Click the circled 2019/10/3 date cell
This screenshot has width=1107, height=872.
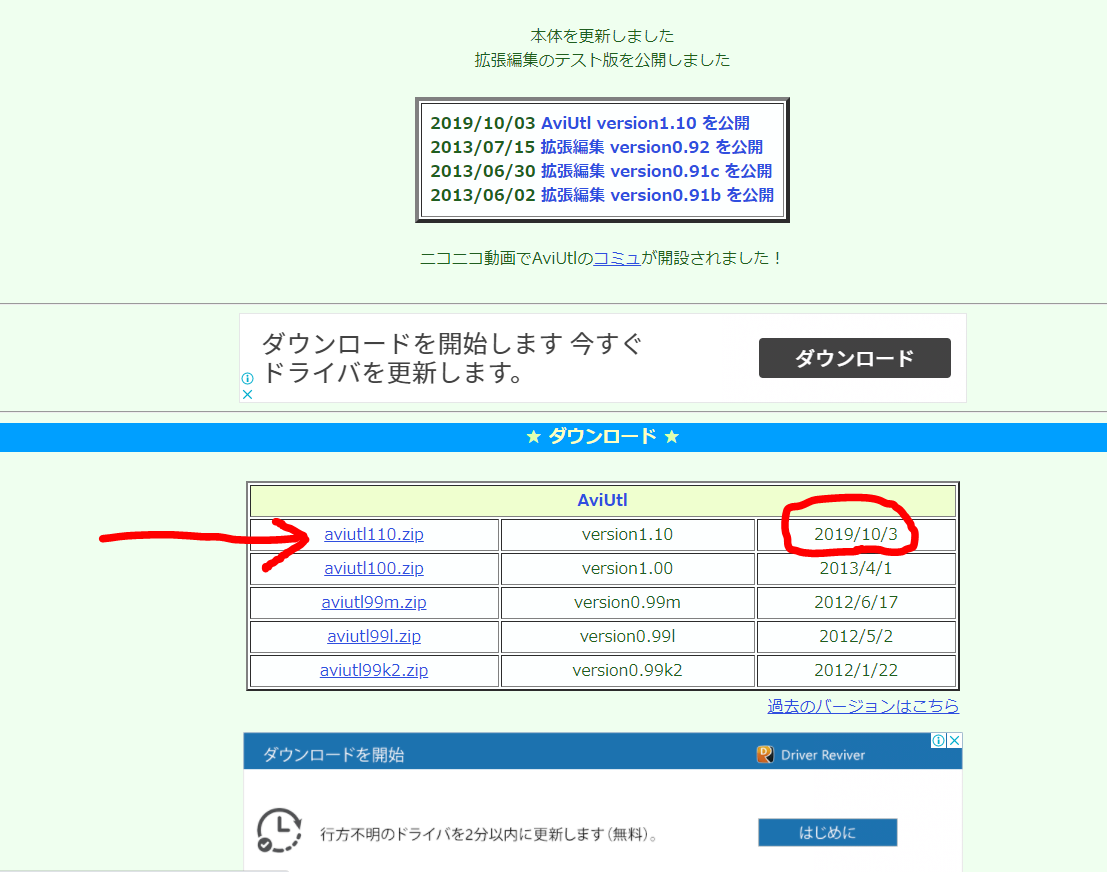pyautogui.click(x=856, y=535)
